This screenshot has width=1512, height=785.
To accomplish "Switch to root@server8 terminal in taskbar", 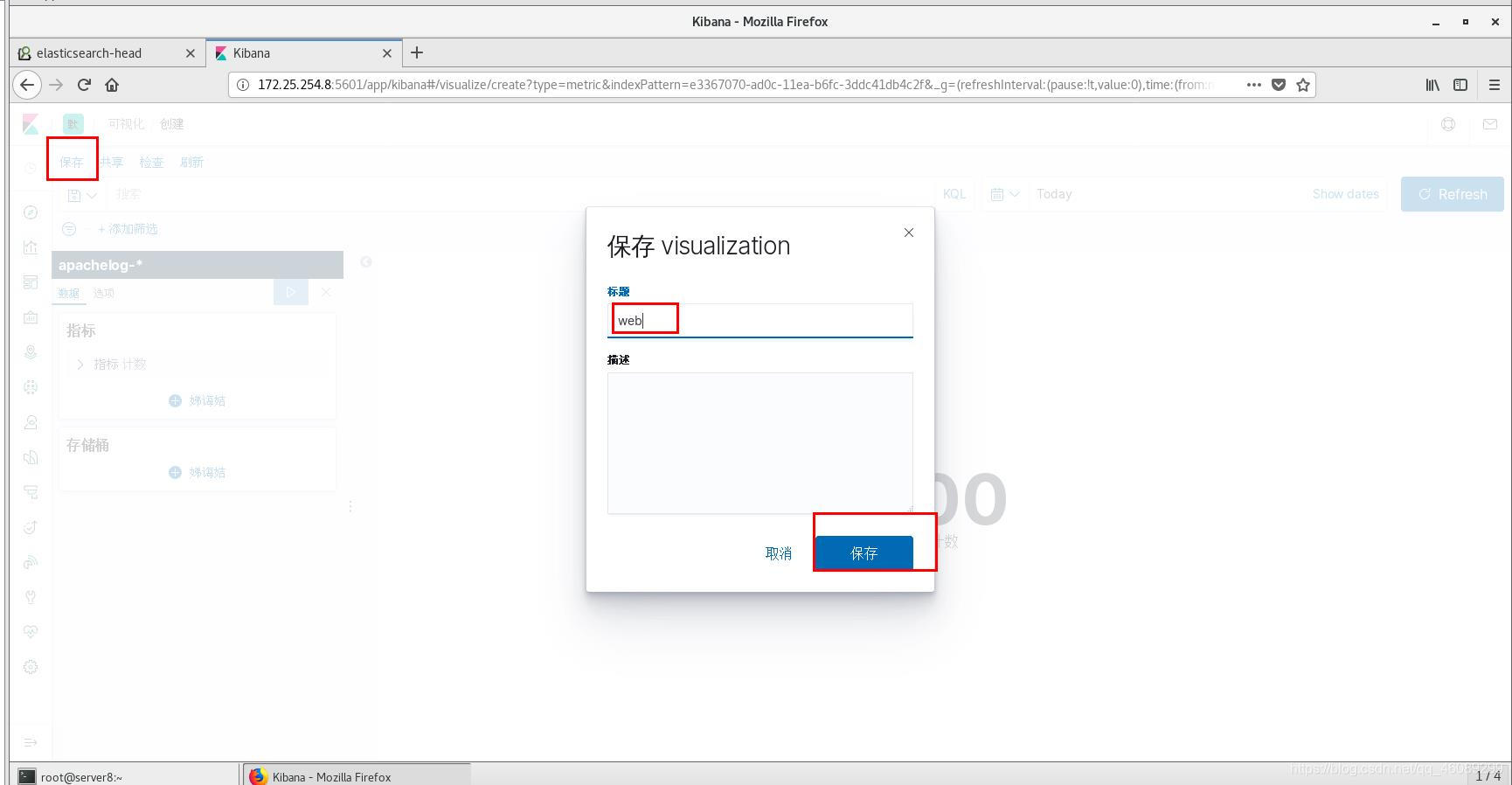I will 125,776.
